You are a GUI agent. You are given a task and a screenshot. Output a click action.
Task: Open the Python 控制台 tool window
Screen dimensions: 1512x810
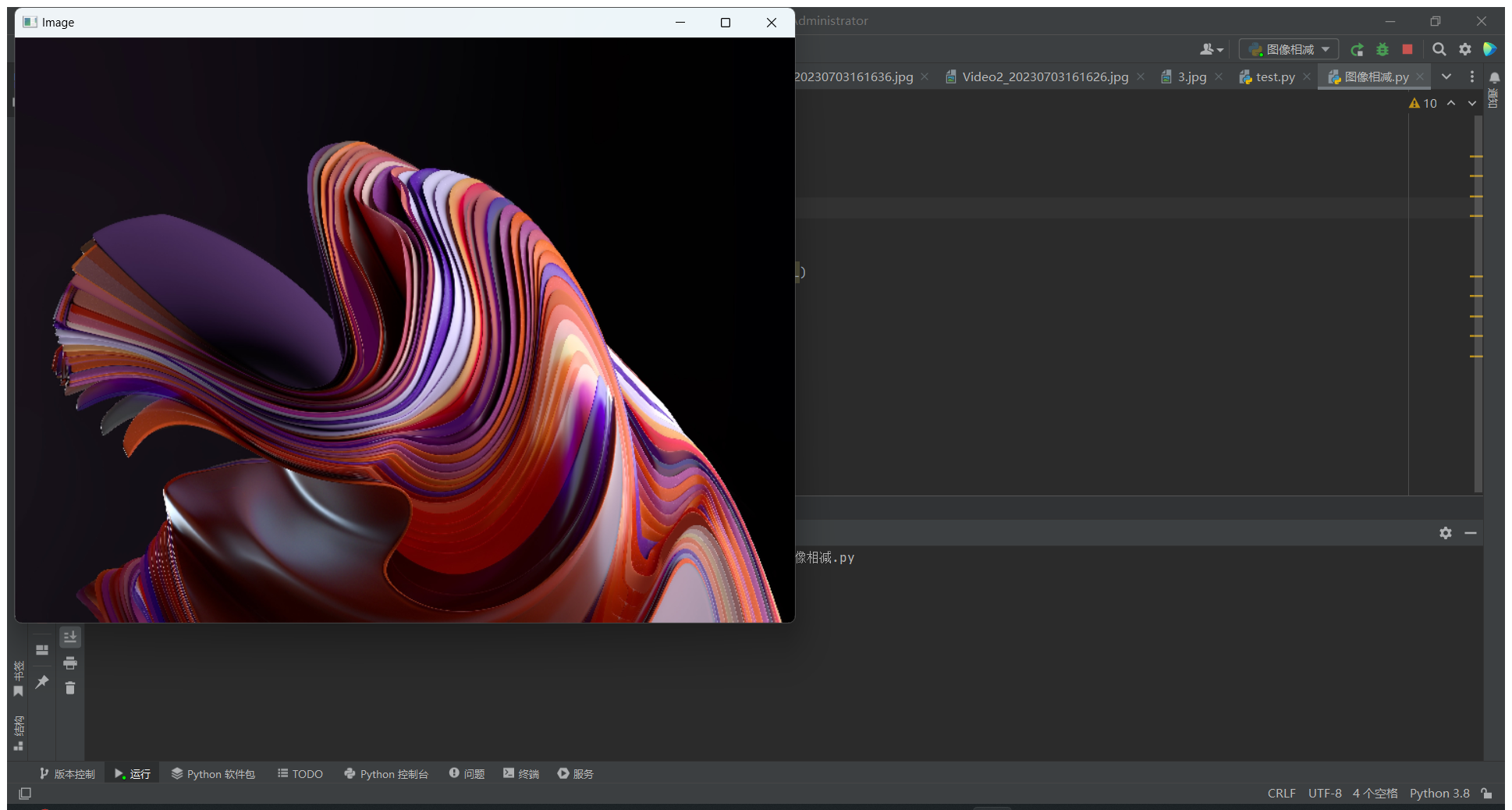tap(386, 774)
